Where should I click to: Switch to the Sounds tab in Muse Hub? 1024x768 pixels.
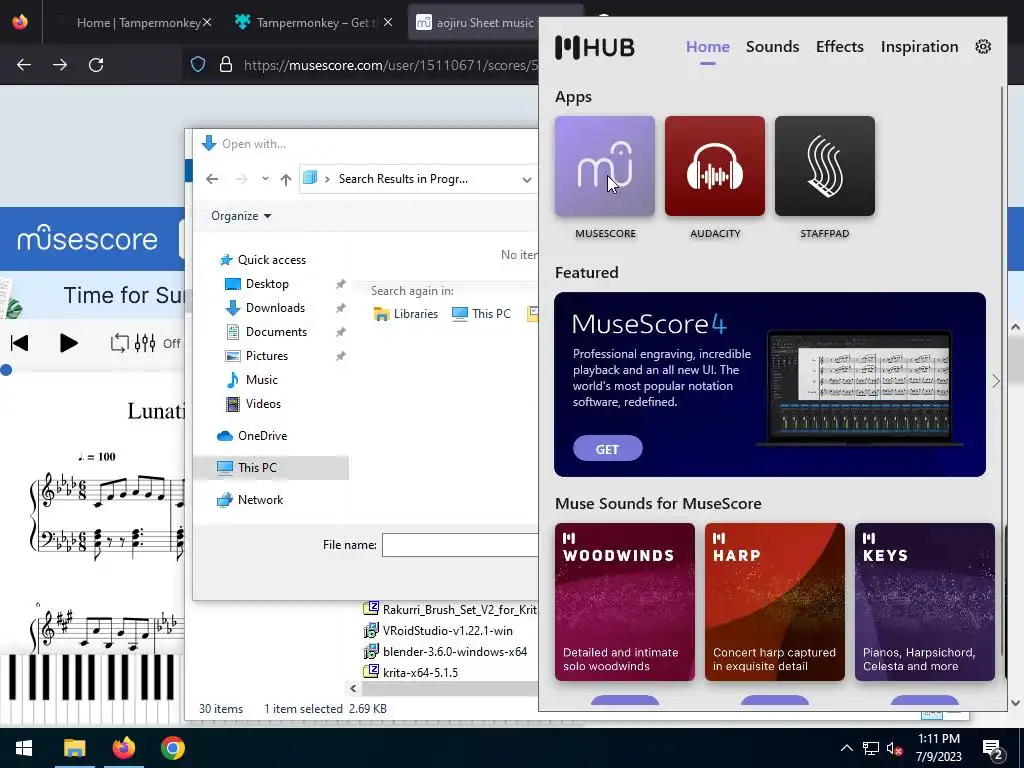coord(773,46)
